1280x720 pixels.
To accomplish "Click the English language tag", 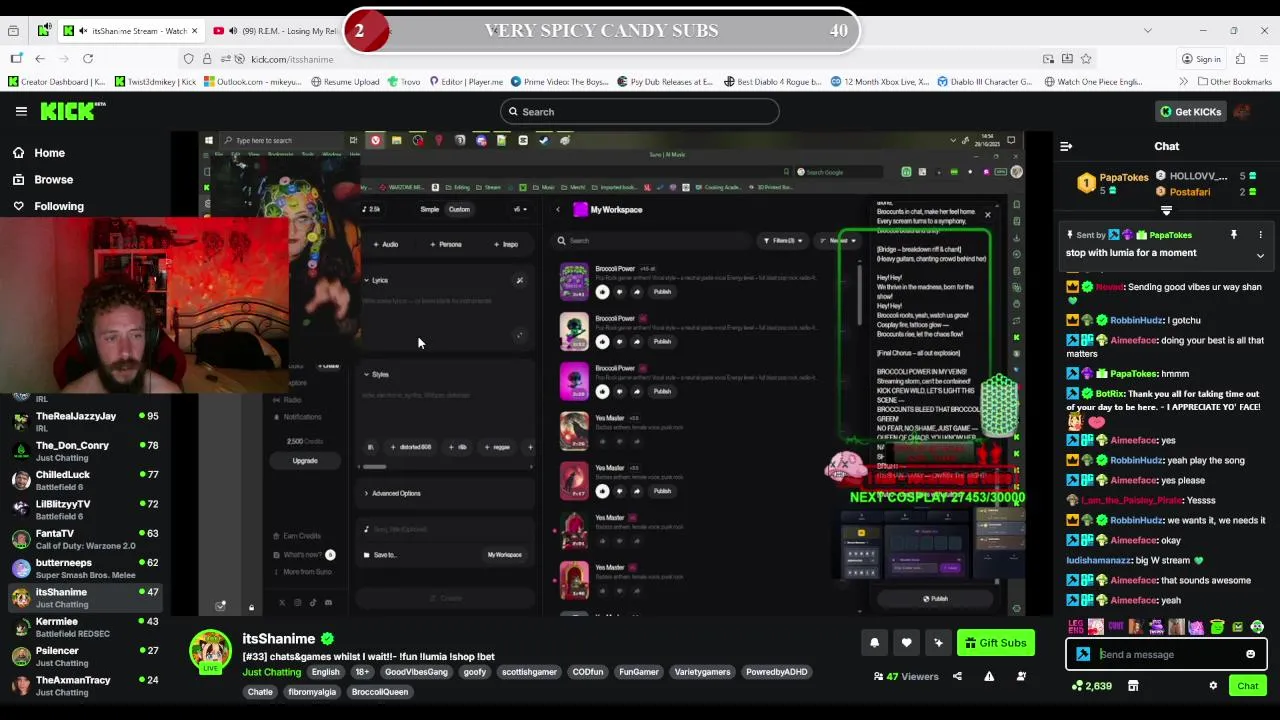I will tap(325, 672).
